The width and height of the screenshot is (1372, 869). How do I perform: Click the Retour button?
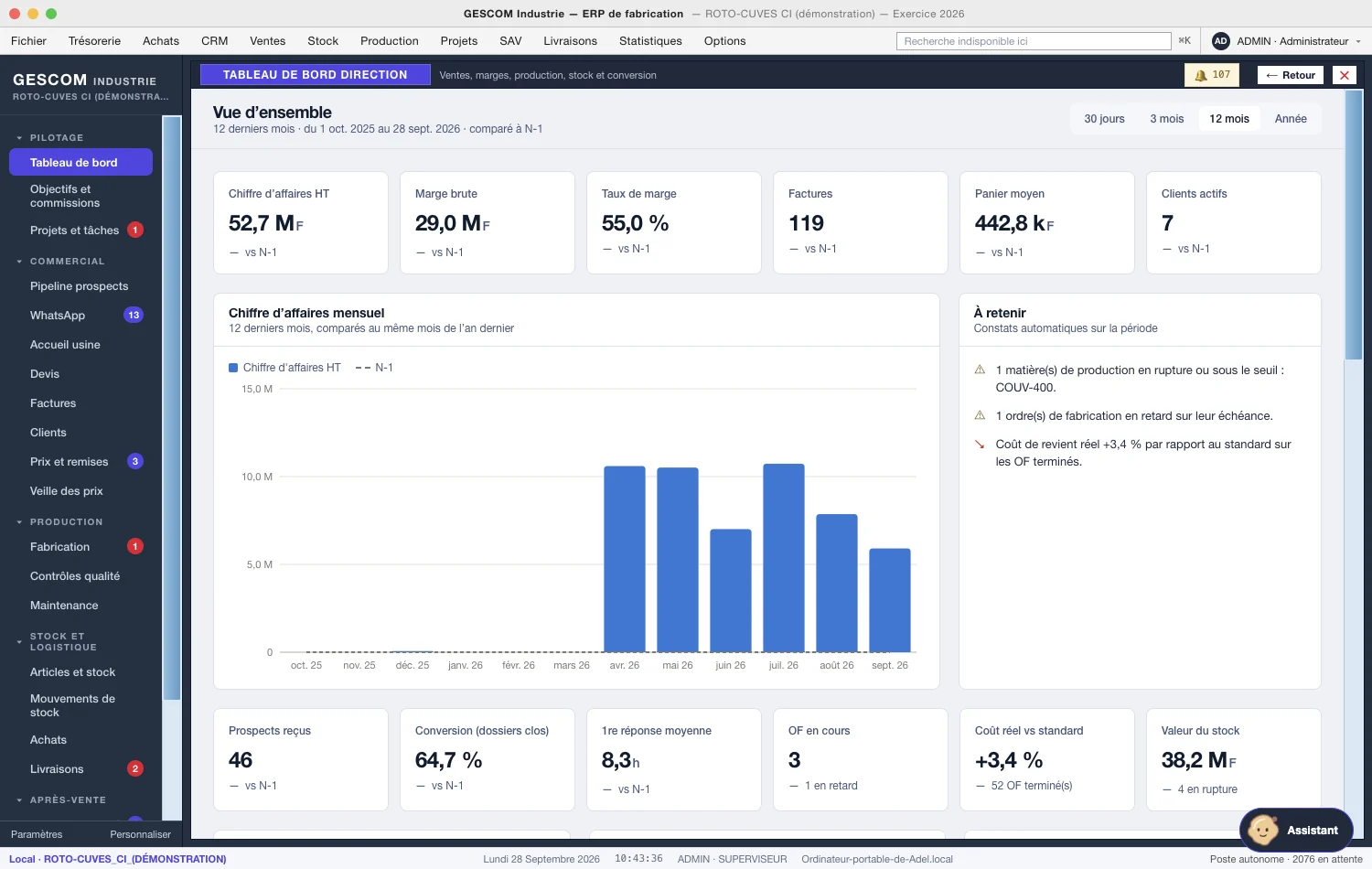[1291, 75]
